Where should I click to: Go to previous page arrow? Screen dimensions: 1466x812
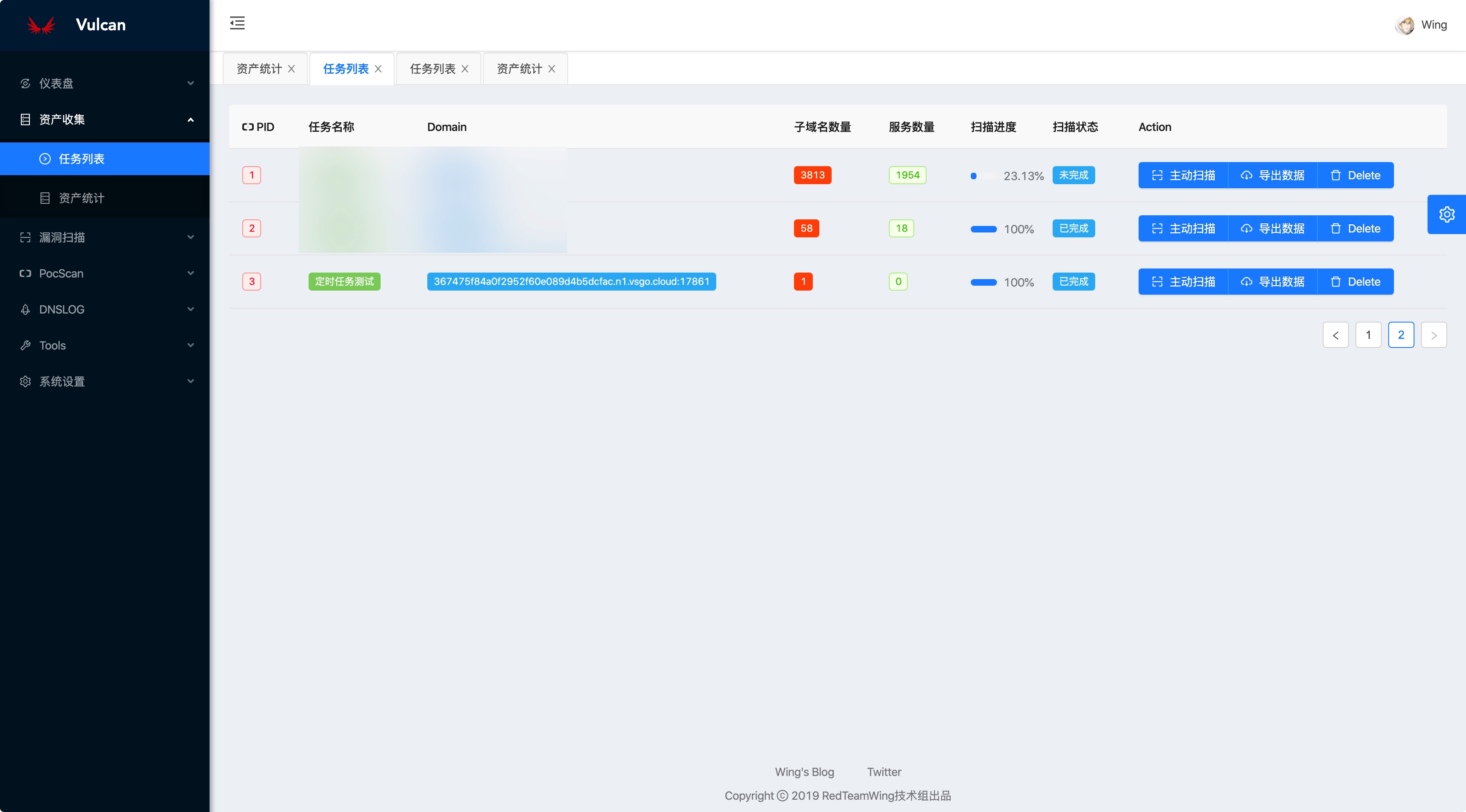1335,335
